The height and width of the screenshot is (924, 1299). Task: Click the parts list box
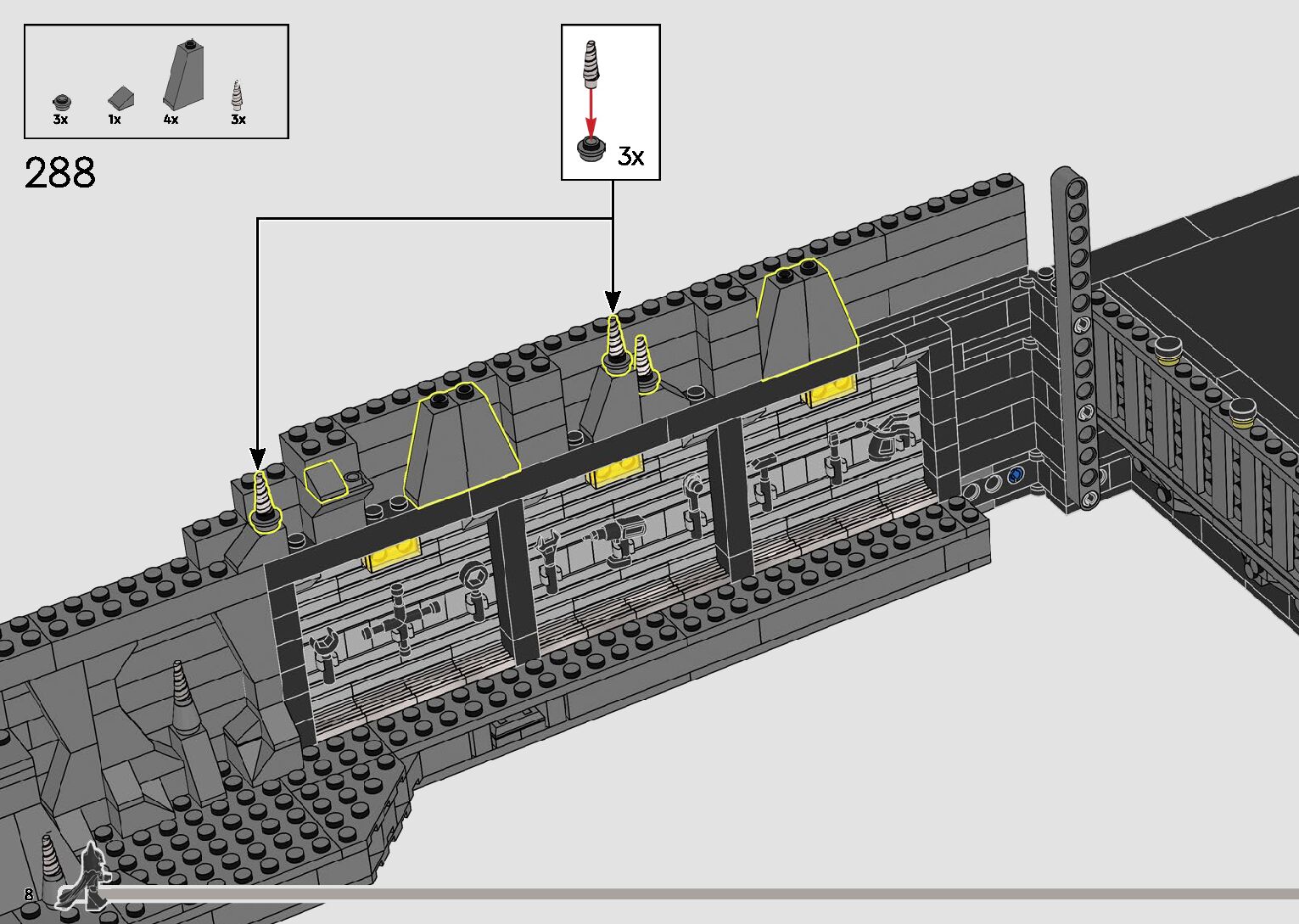[156, 81]
